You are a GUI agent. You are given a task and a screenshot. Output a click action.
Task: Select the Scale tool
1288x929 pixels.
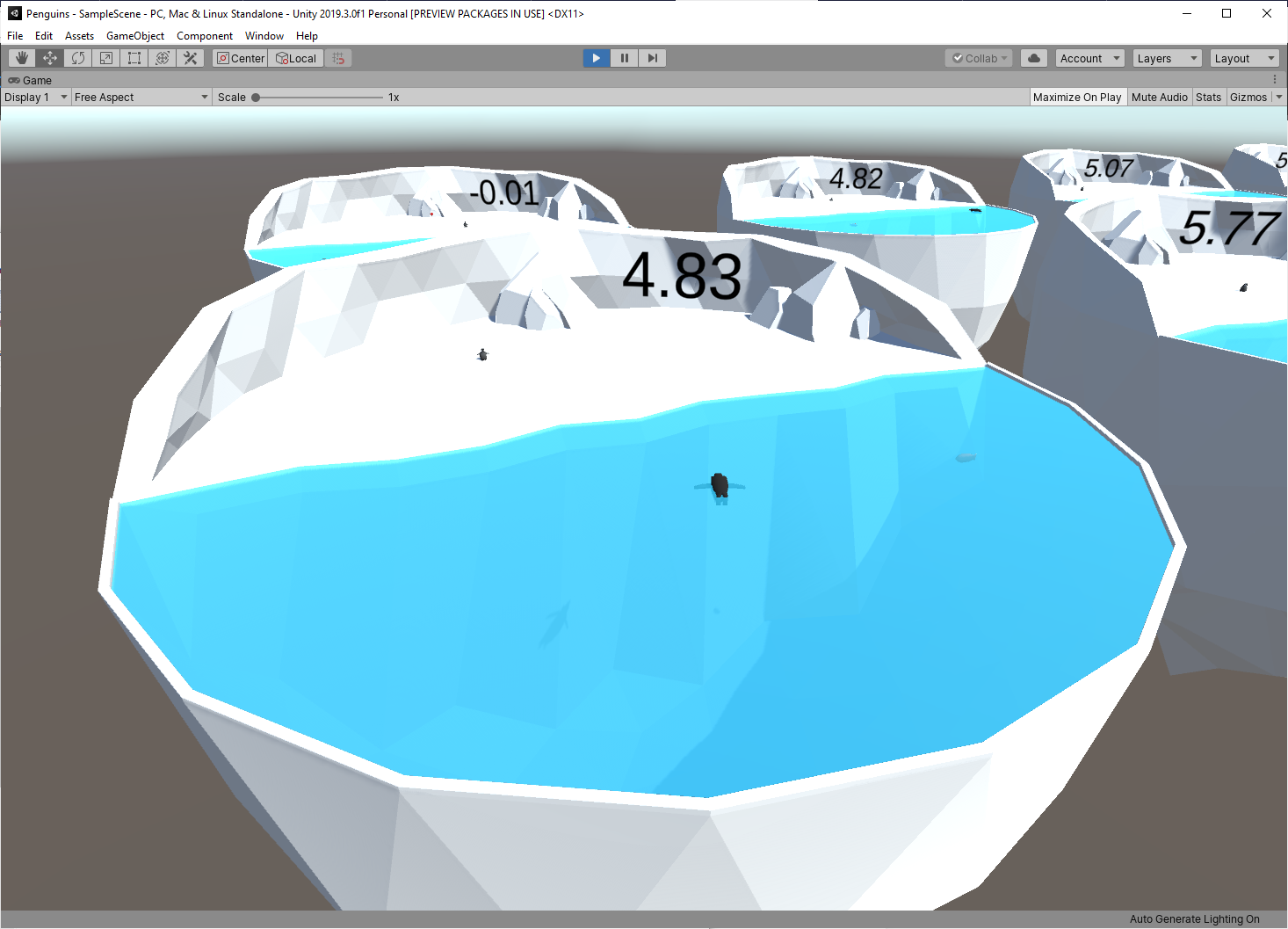tap(105, 57)
